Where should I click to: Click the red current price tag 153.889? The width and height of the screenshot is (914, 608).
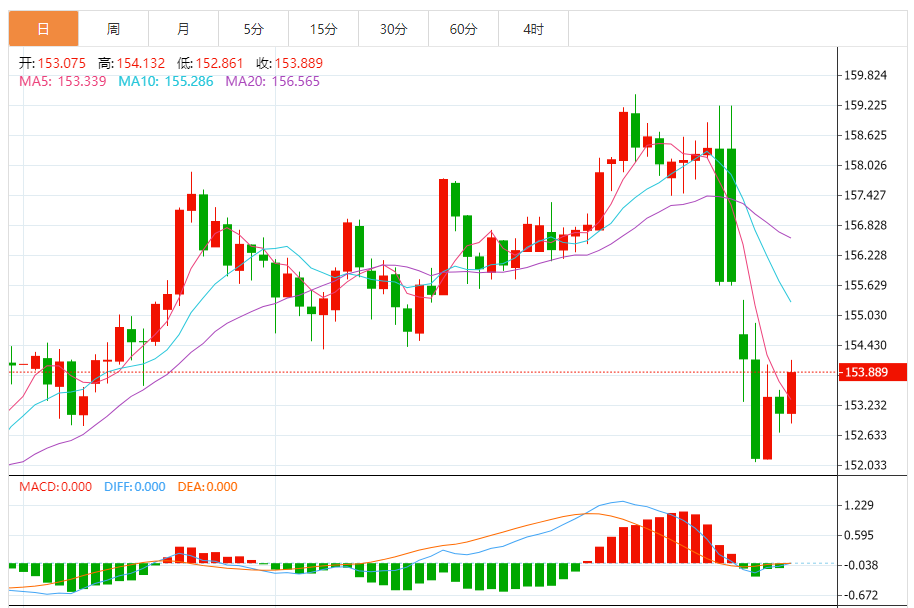pos(873,373)
